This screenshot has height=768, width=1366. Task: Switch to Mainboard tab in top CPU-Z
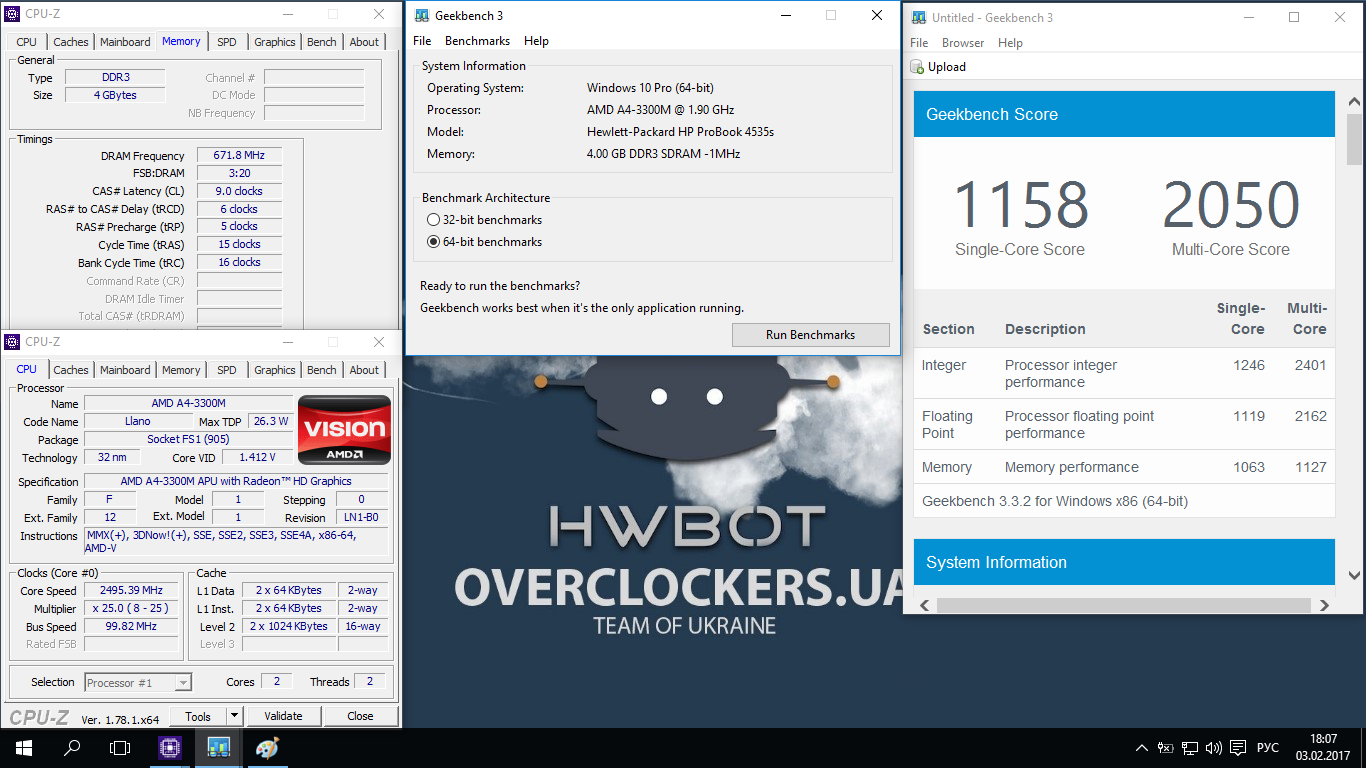click(x=125, y=42)
